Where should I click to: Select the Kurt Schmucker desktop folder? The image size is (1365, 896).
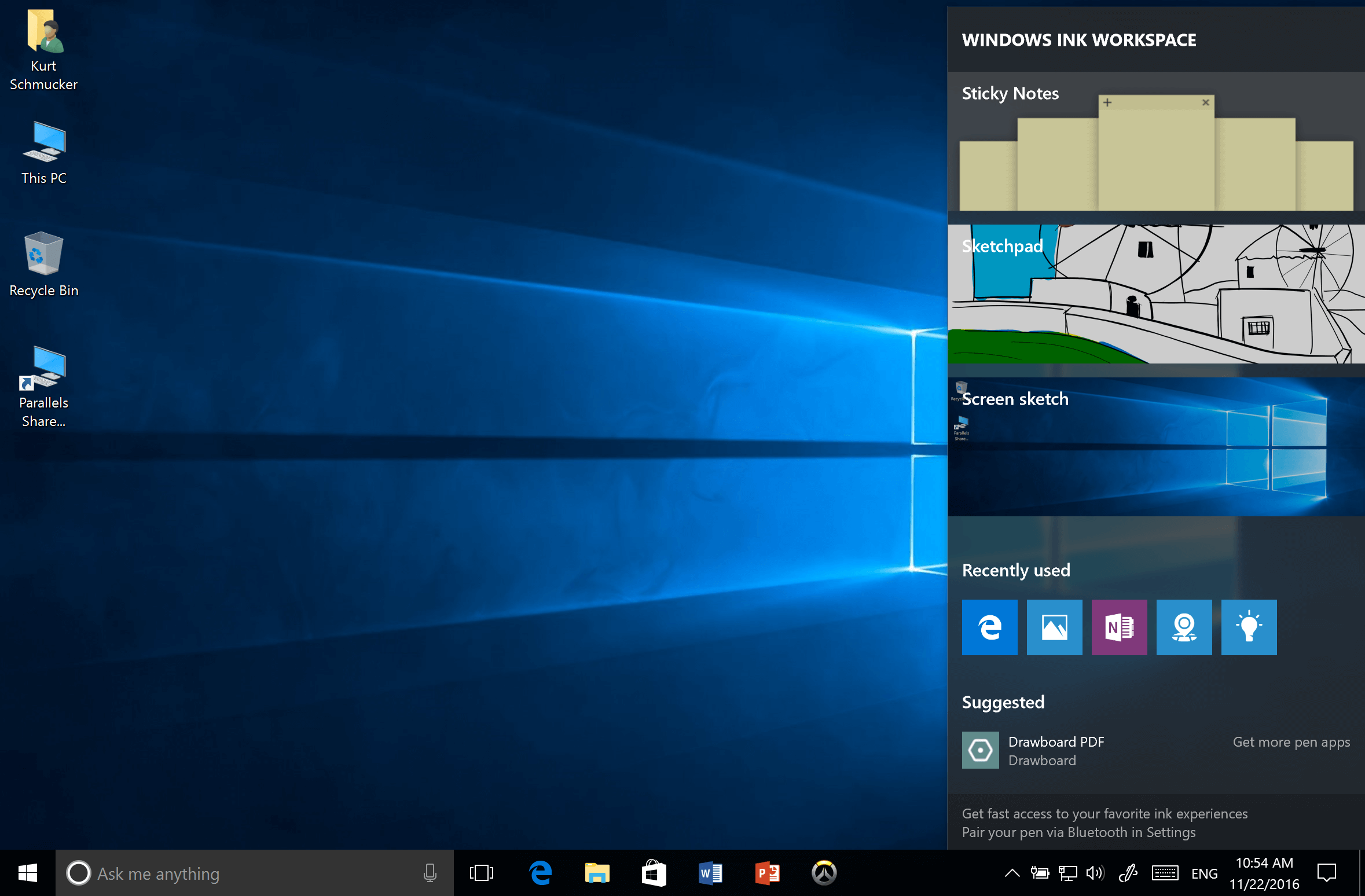[43, 50]
